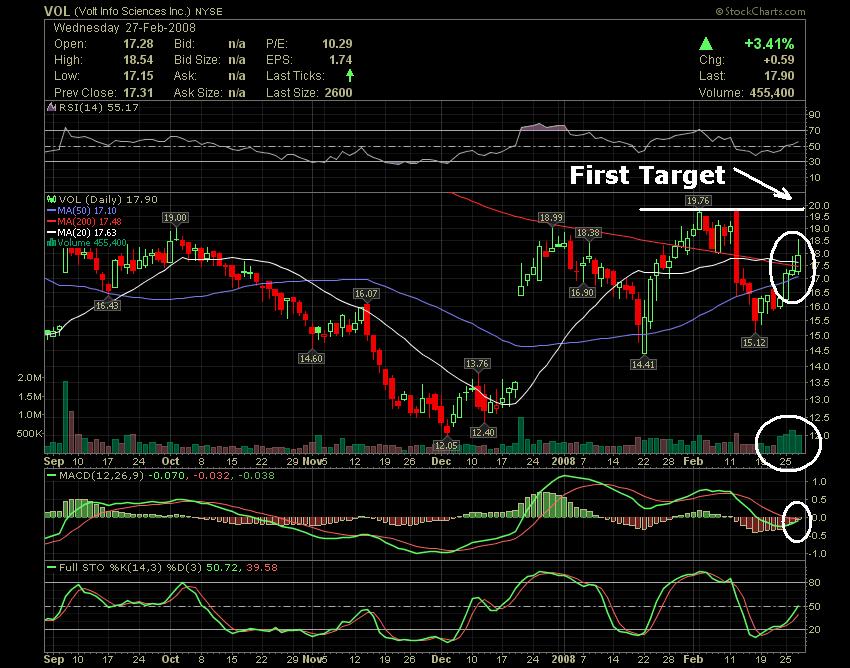Click the 16.43 low price label
The height and width of the screenshot is (668, 850).
point(107,305)
